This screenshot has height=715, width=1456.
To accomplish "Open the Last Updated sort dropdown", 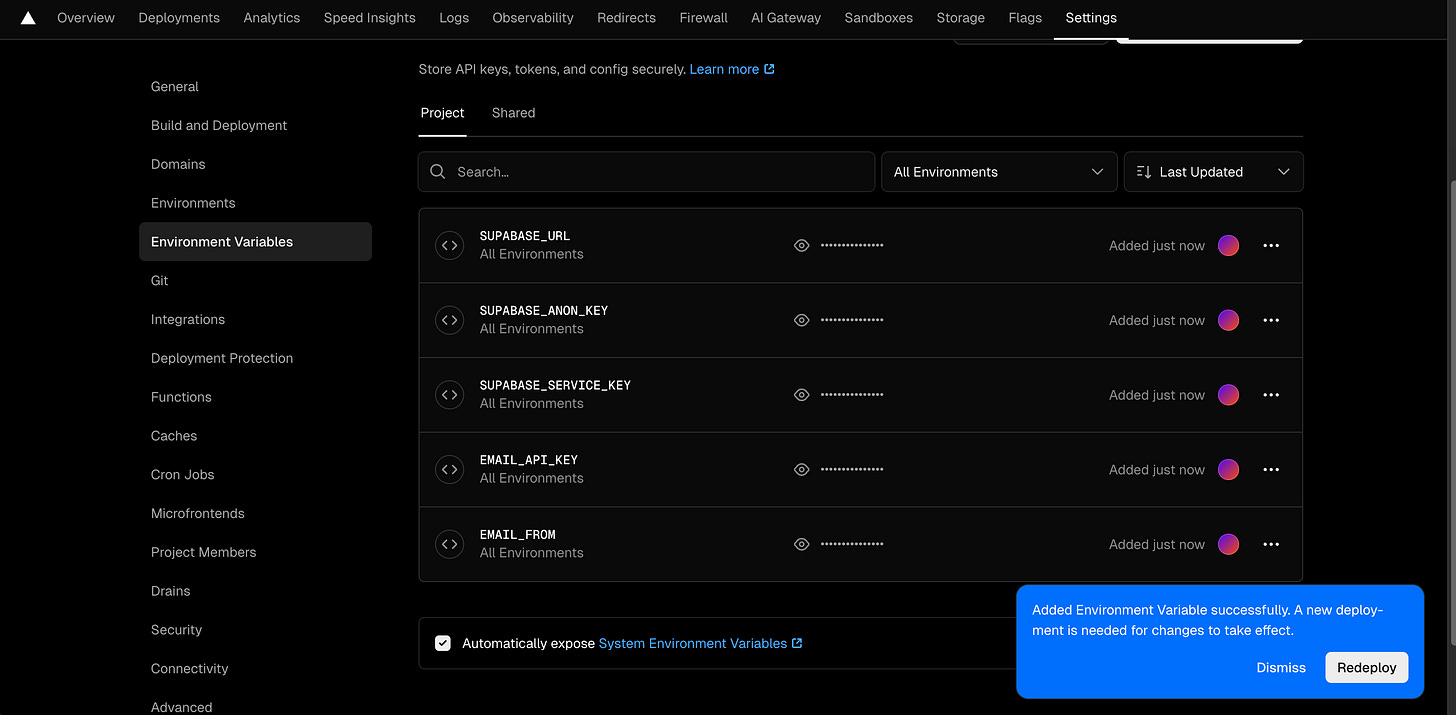I will 1213,171.
